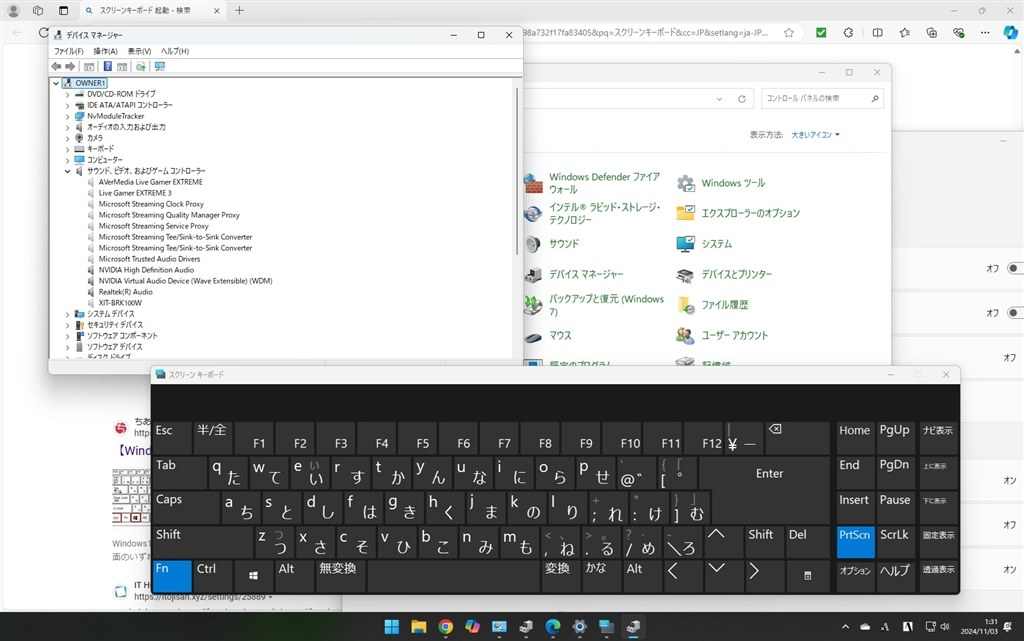Collapse サウンド、ビデオ、およびゲーム コントローラー node
The width and height of the screenshot is (1024, 641).
[x=67, y=172]
